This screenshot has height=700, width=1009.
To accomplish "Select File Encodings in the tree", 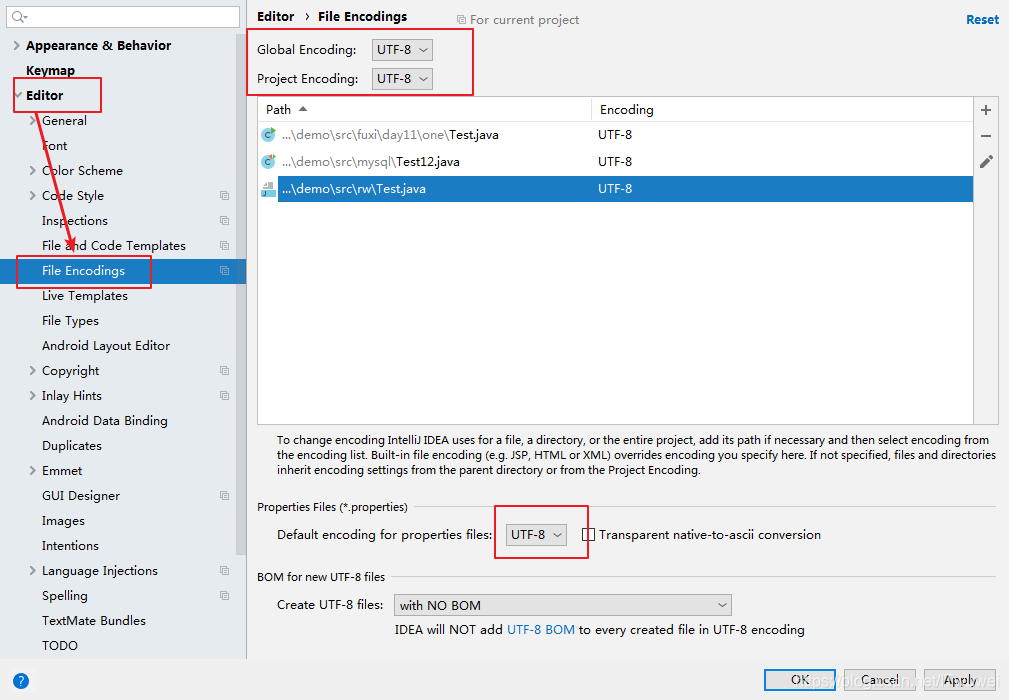I will pyautogui.click(x=84, y=271).
